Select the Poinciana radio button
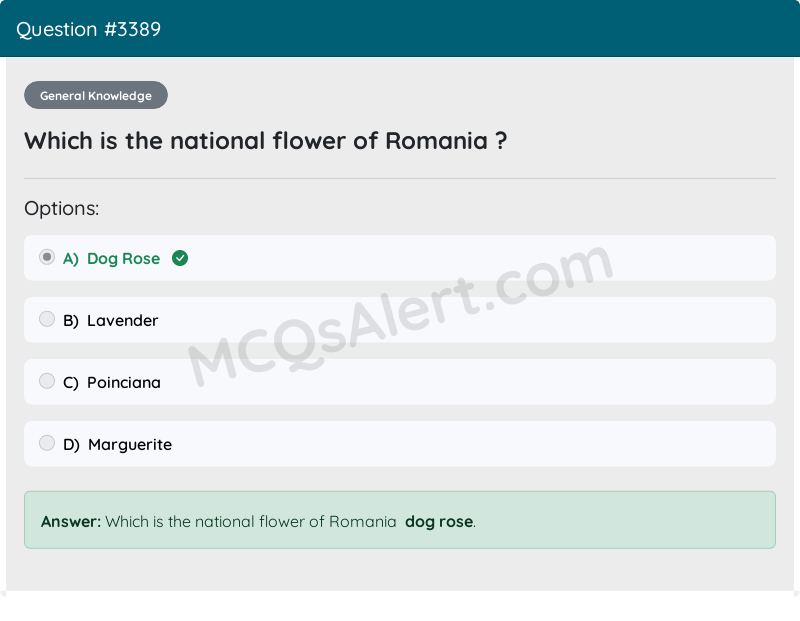The height and width of the screenshot is (621, 800). [46, 381]
